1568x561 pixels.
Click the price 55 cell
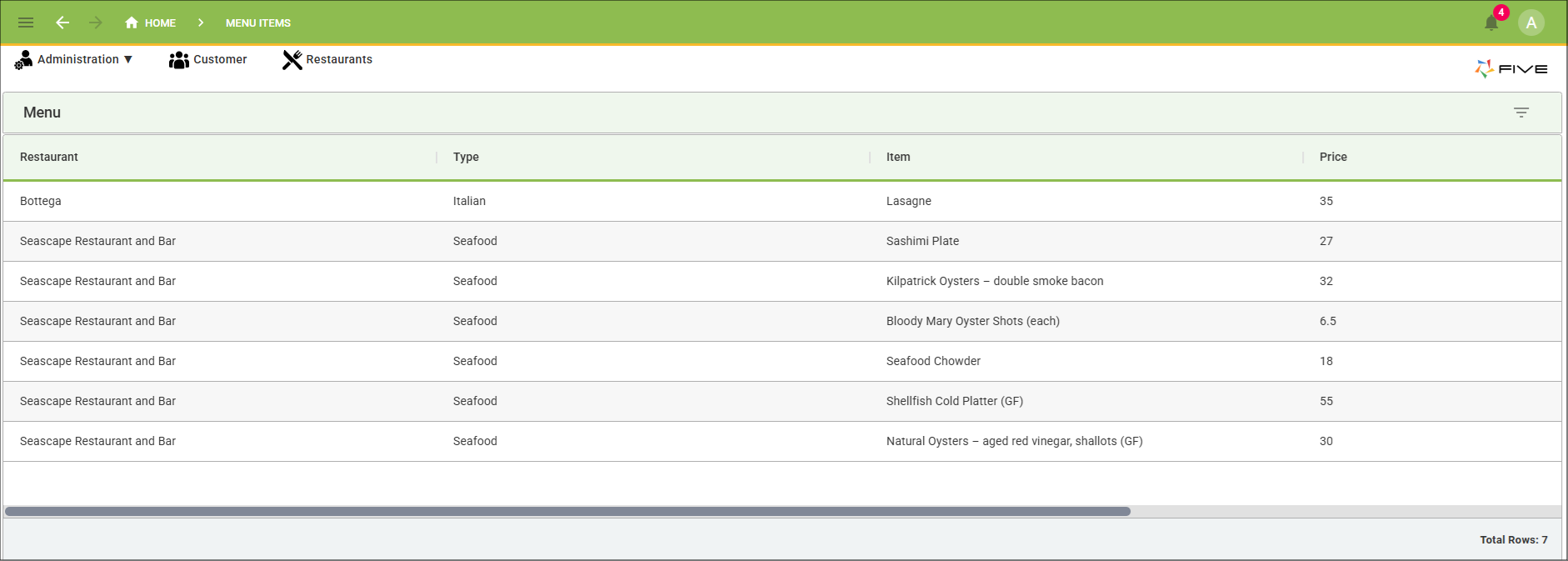[1326, 401]
